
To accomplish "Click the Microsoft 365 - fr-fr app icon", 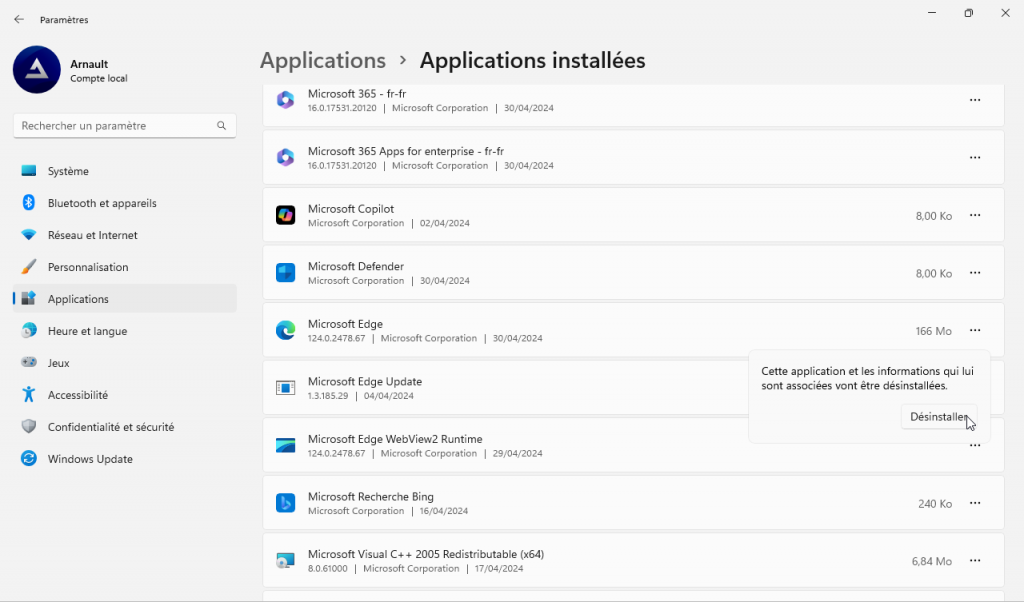I will 285,100.
